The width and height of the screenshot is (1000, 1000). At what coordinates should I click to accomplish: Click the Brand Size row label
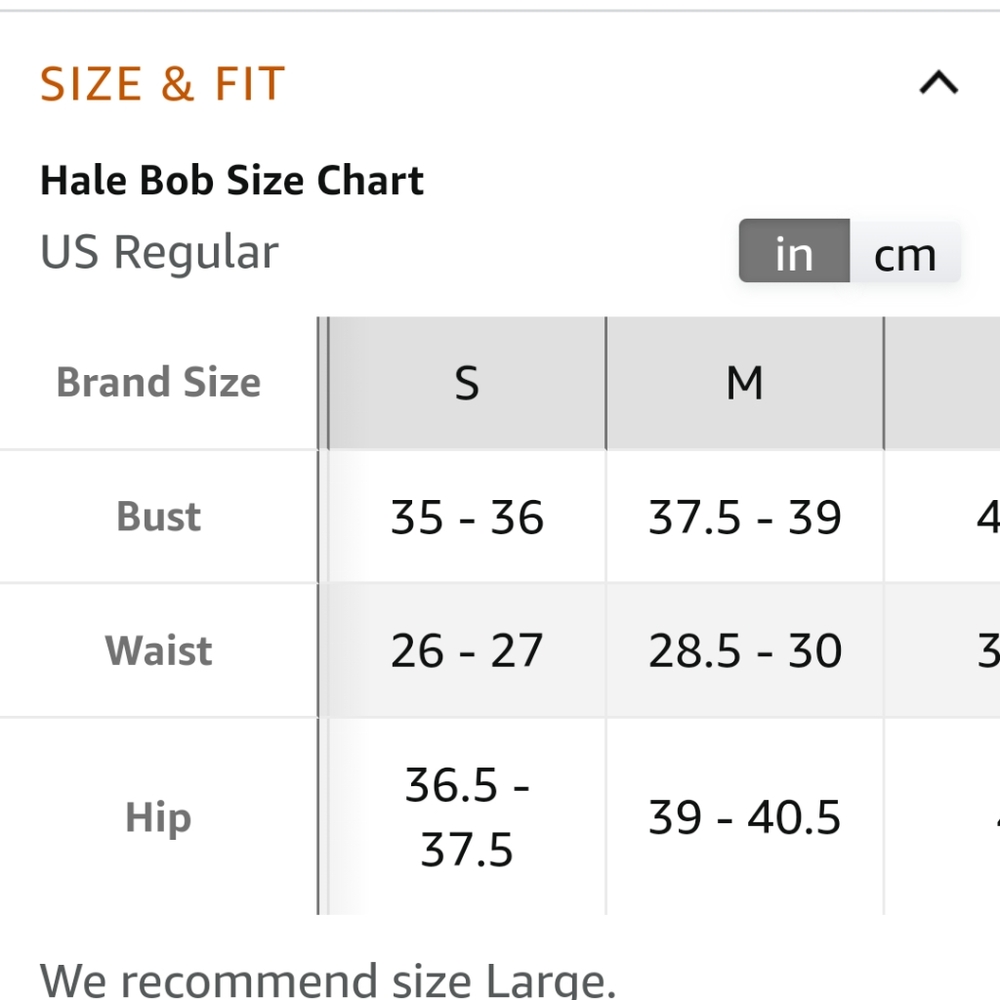159,383
